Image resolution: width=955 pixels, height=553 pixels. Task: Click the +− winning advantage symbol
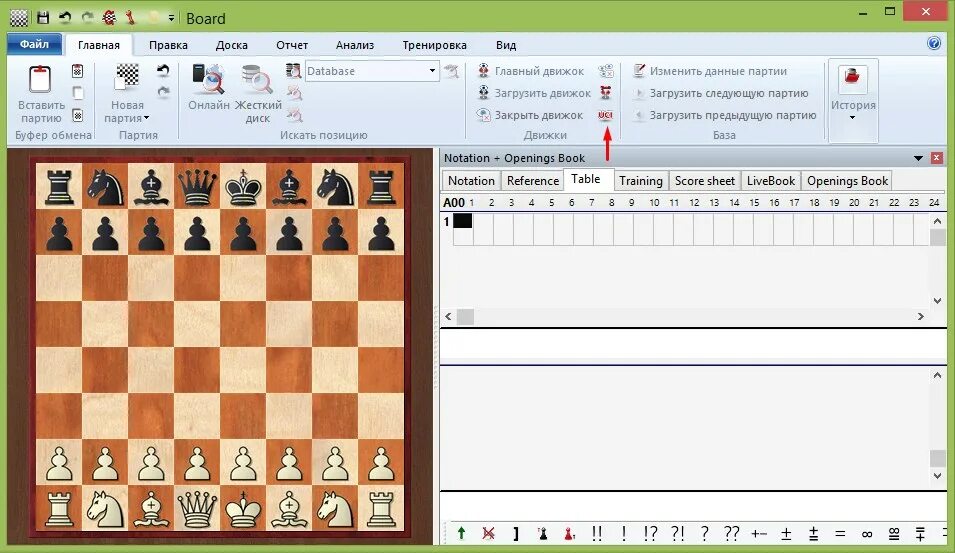click(759, 534)
